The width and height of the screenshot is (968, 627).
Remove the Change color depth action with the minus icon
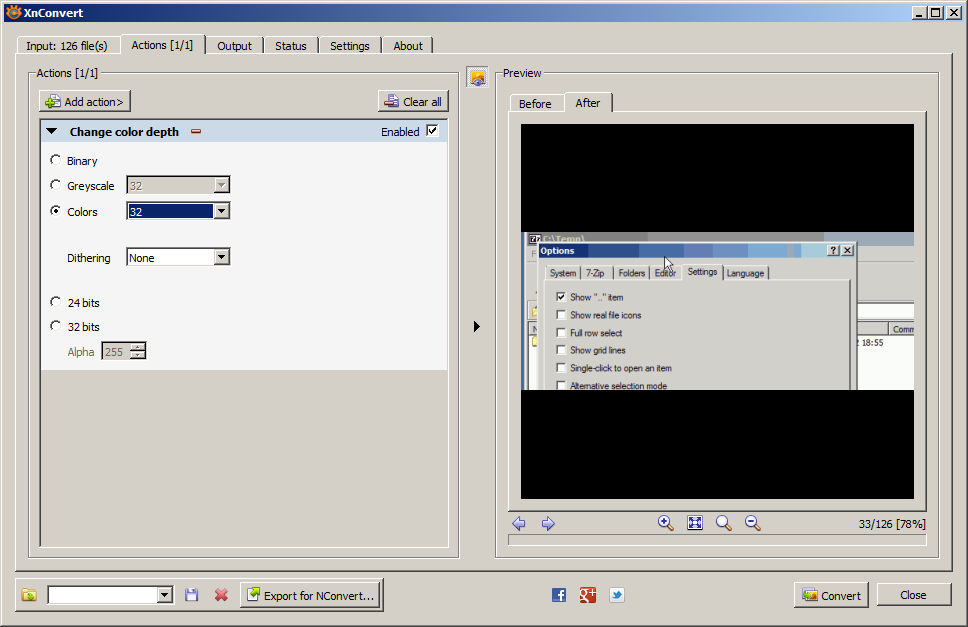click(x=196, y=131)
